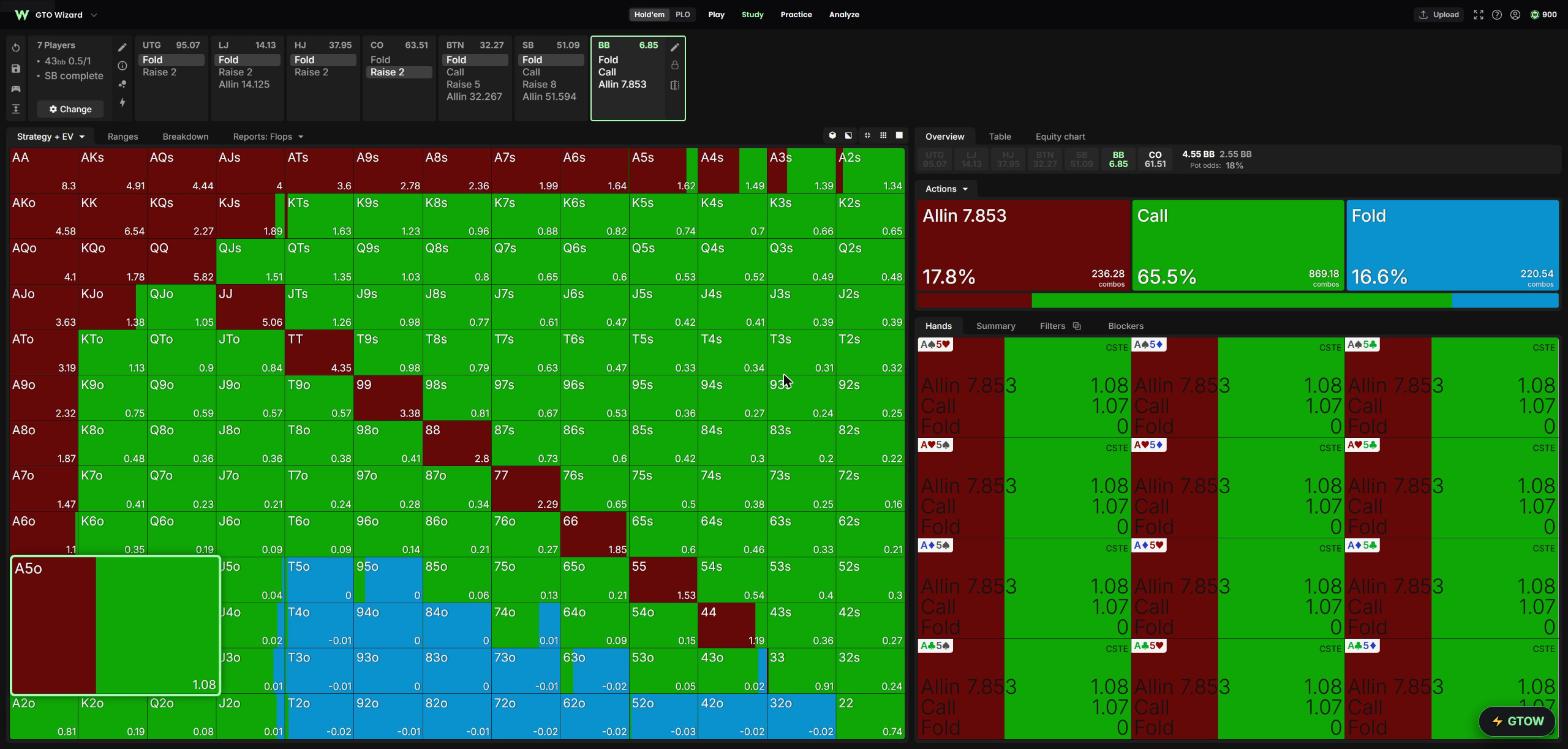Open the user account profile icon

[1515, 15]
